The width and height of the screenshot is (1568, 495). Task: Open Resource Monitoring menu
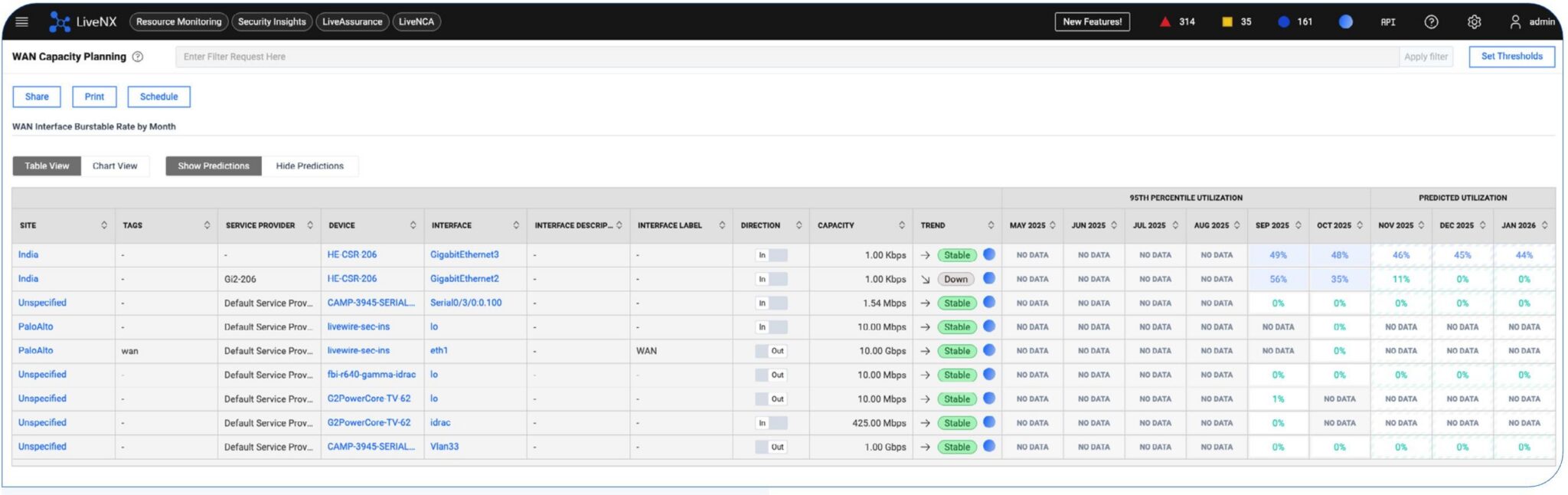point(178,21)
